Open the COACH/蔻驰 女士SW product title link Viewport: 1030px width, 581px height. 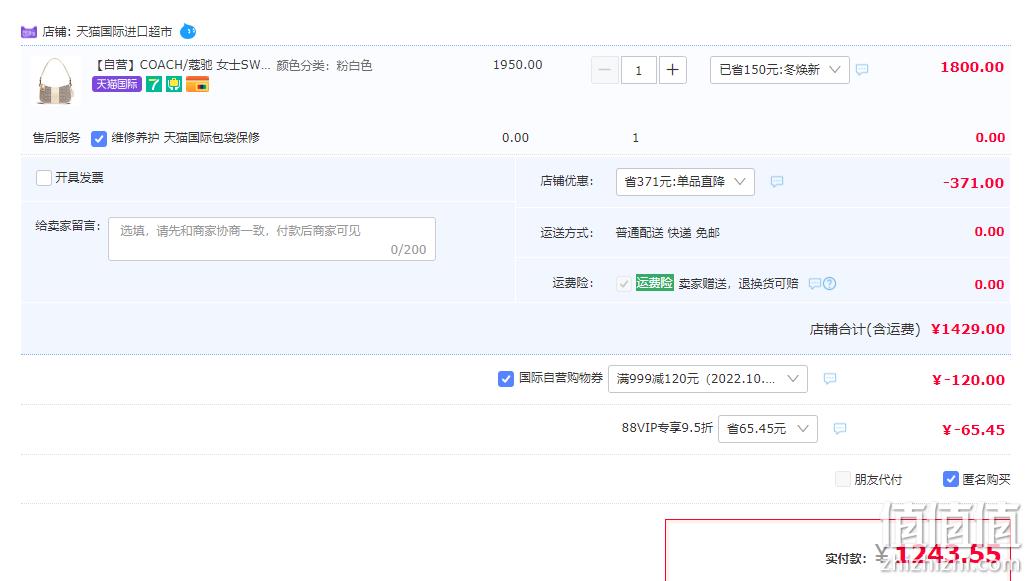(x=181, y=65)
